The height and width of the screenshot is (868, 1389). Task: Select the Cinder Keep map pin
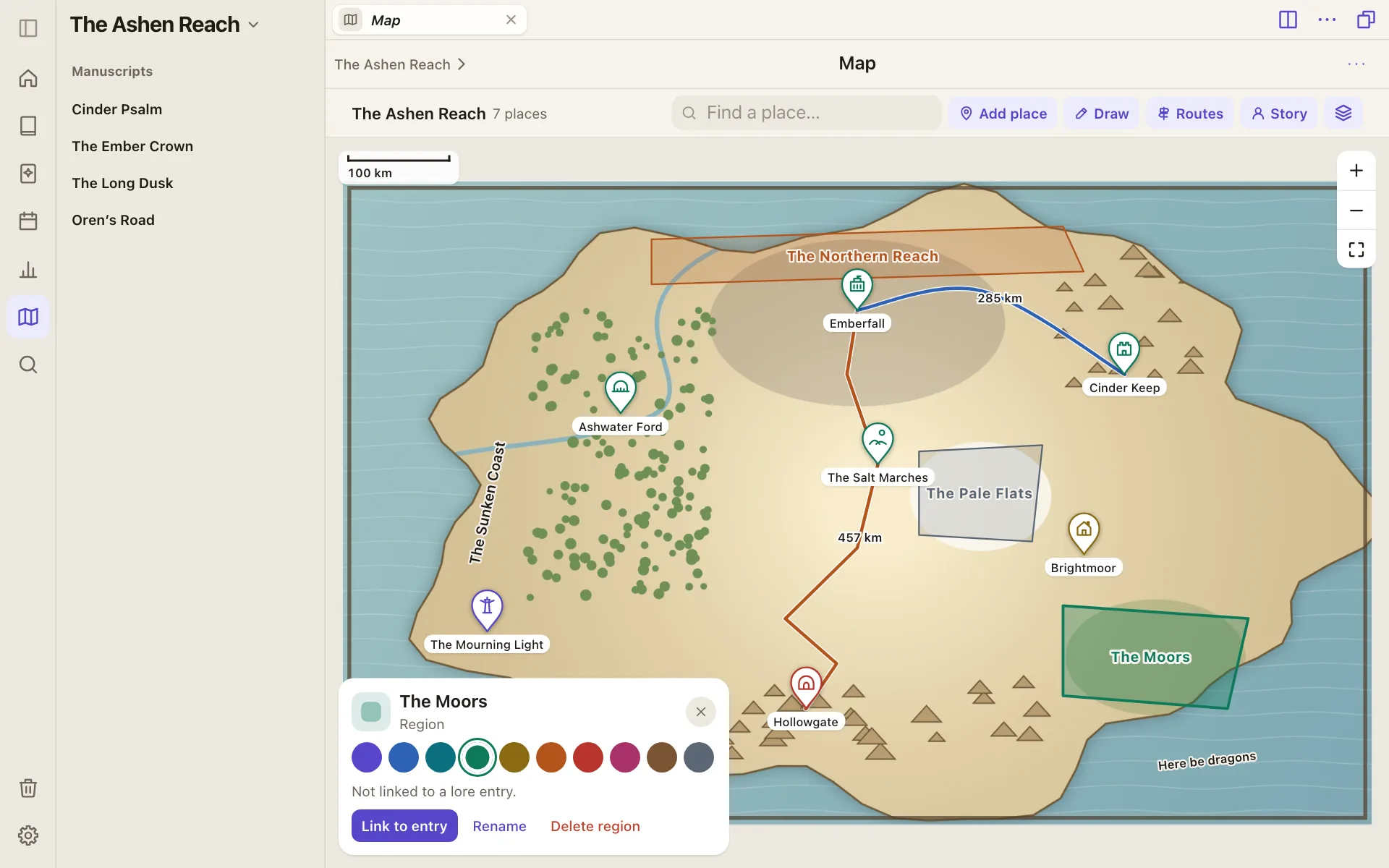pos(1123,352)
